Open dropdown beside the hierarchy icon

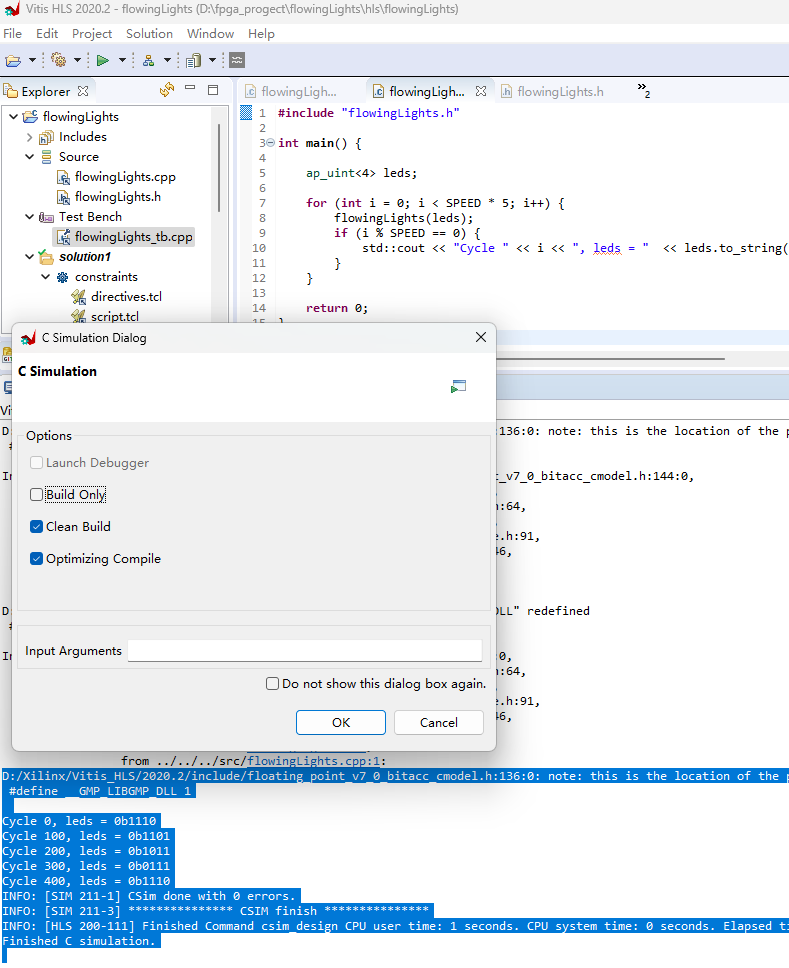click(x=167, y=60)
